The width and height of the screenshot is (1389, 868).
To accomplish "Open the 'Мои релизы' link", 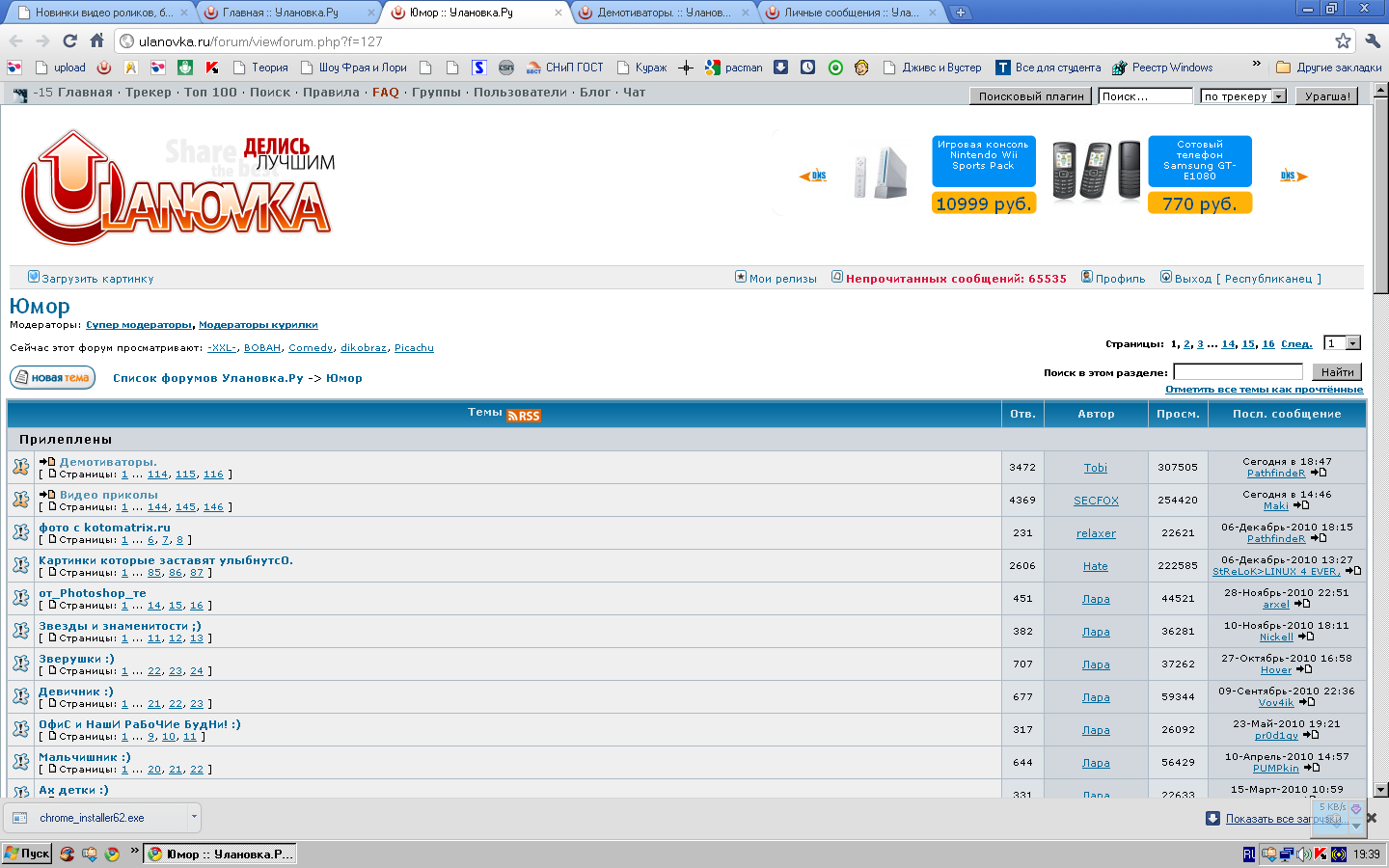I will (x=782, y=279).
